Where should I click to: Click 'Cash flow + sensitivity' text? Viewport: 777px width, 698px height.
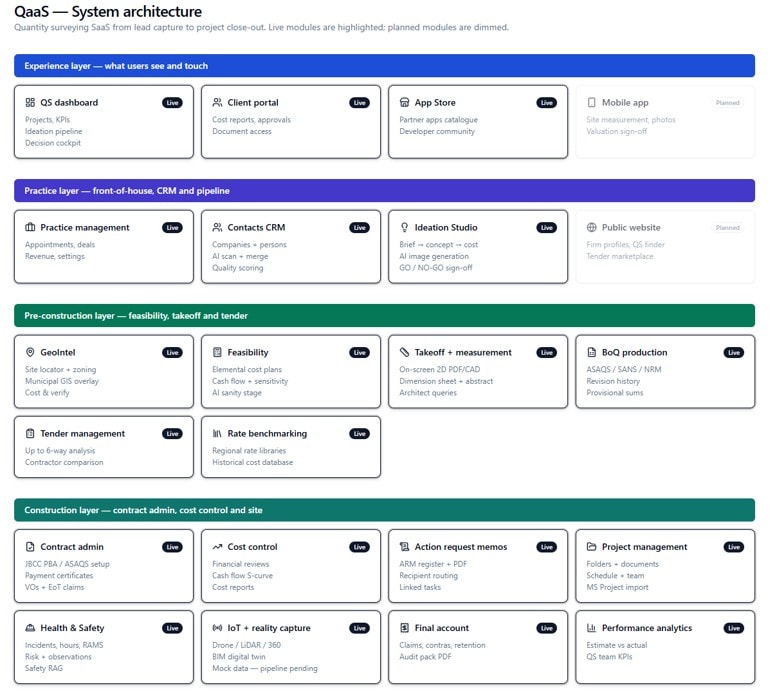click(250, 381)
